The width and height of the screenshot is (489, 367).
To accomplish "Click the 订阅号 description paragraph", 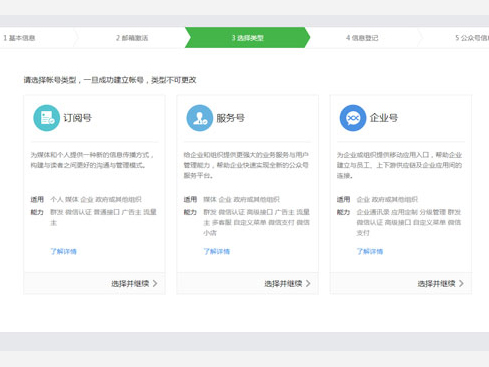I will coord(92,160).
